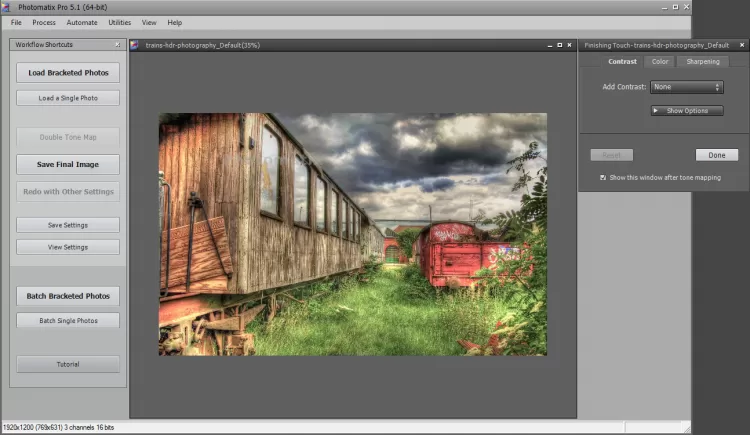
Task: Switch to the Sharpening tab
Action: 703,61
